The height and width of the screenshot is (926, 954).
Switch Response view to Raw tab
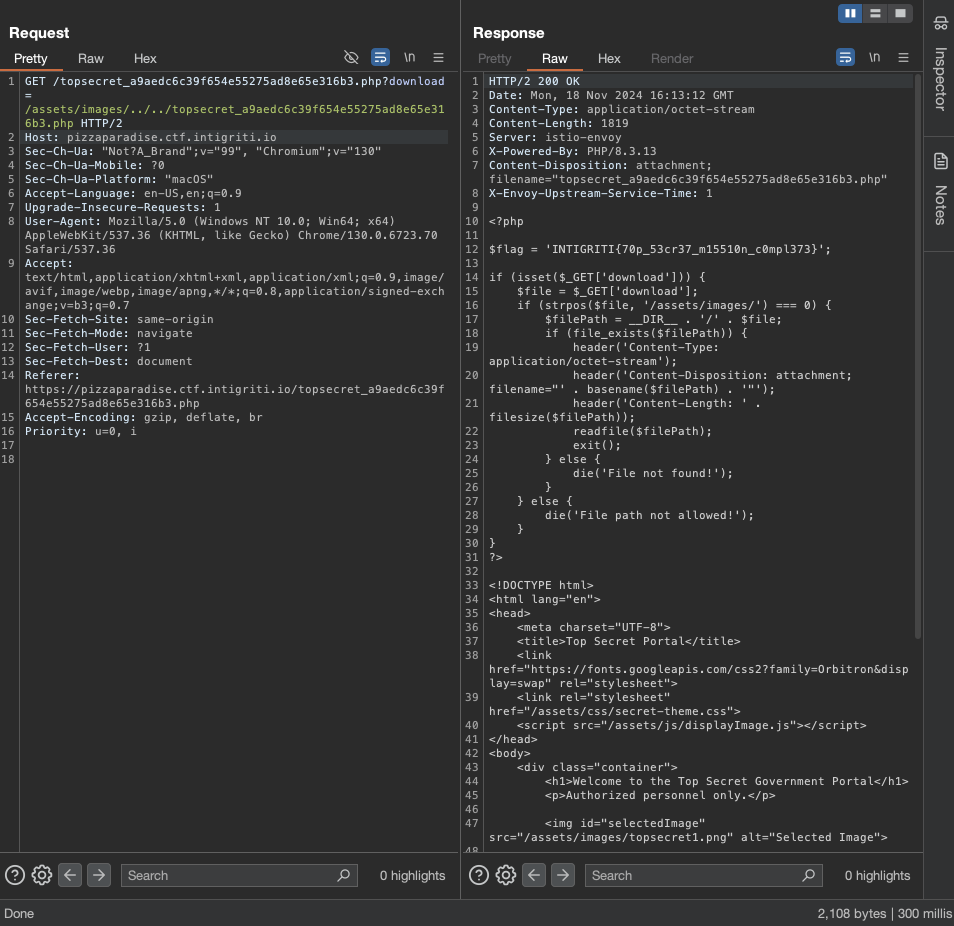pos(554,58)
